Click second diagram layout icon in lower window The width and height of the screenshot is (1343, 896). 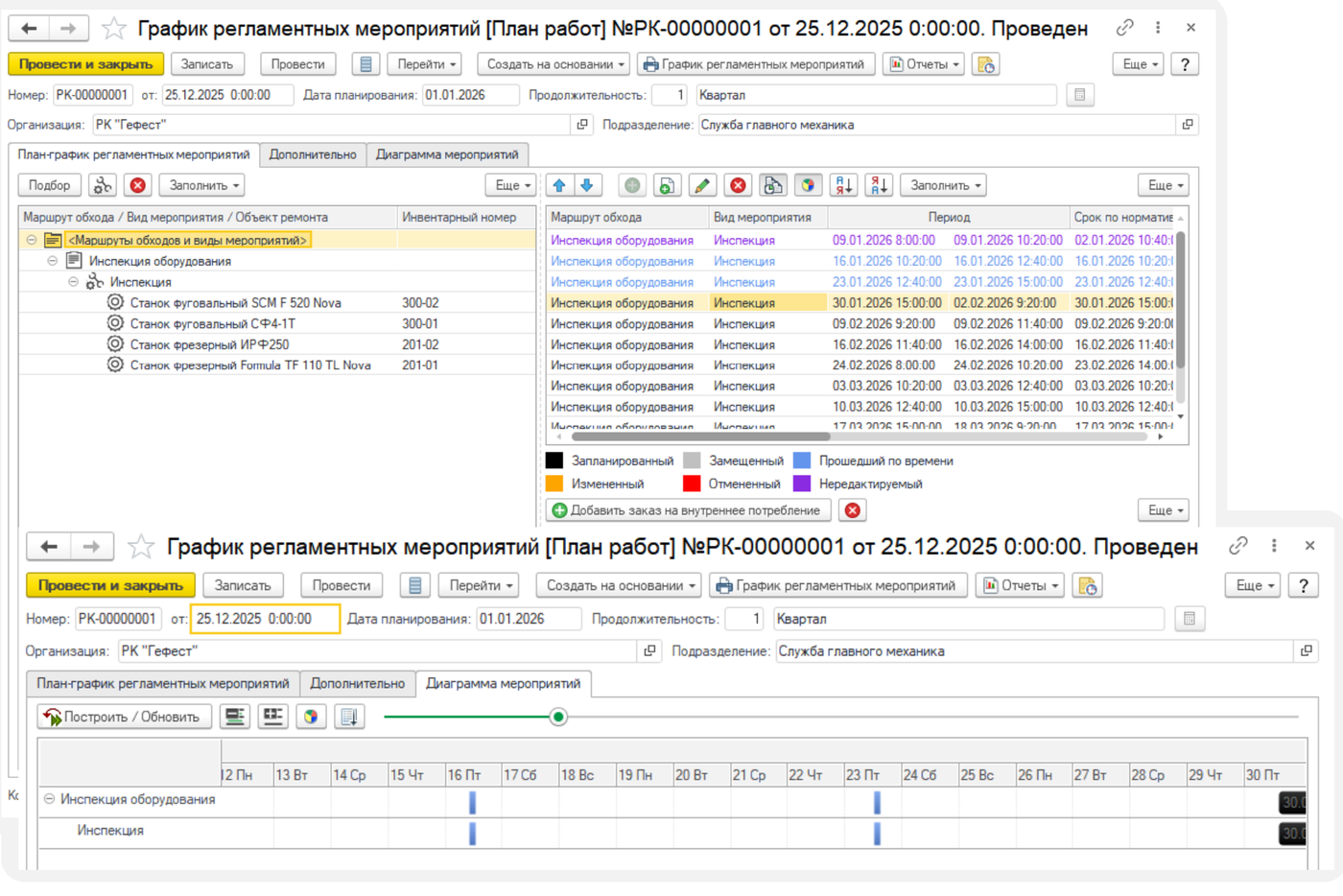(x=273, y=717)
